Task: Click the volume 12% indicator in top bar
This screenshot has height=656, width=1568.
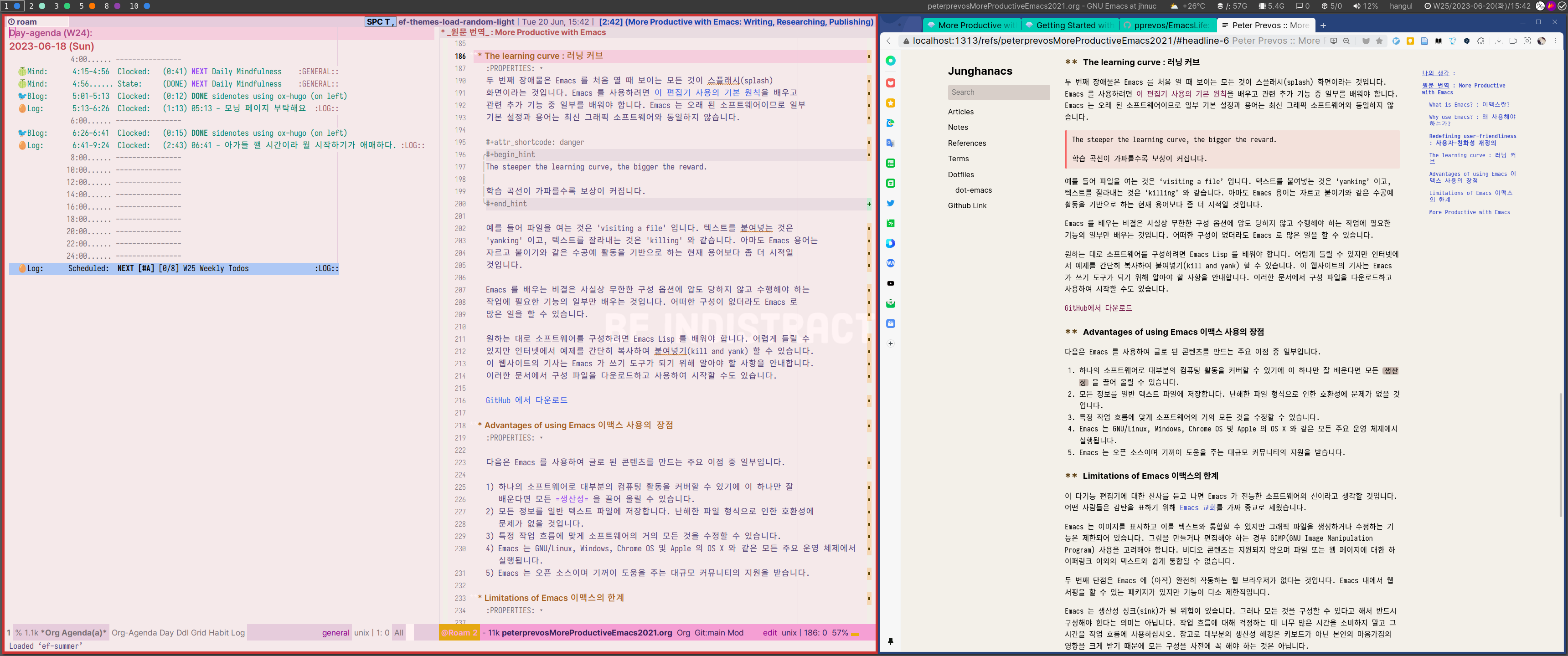Action: click(x=1365, y=6)
